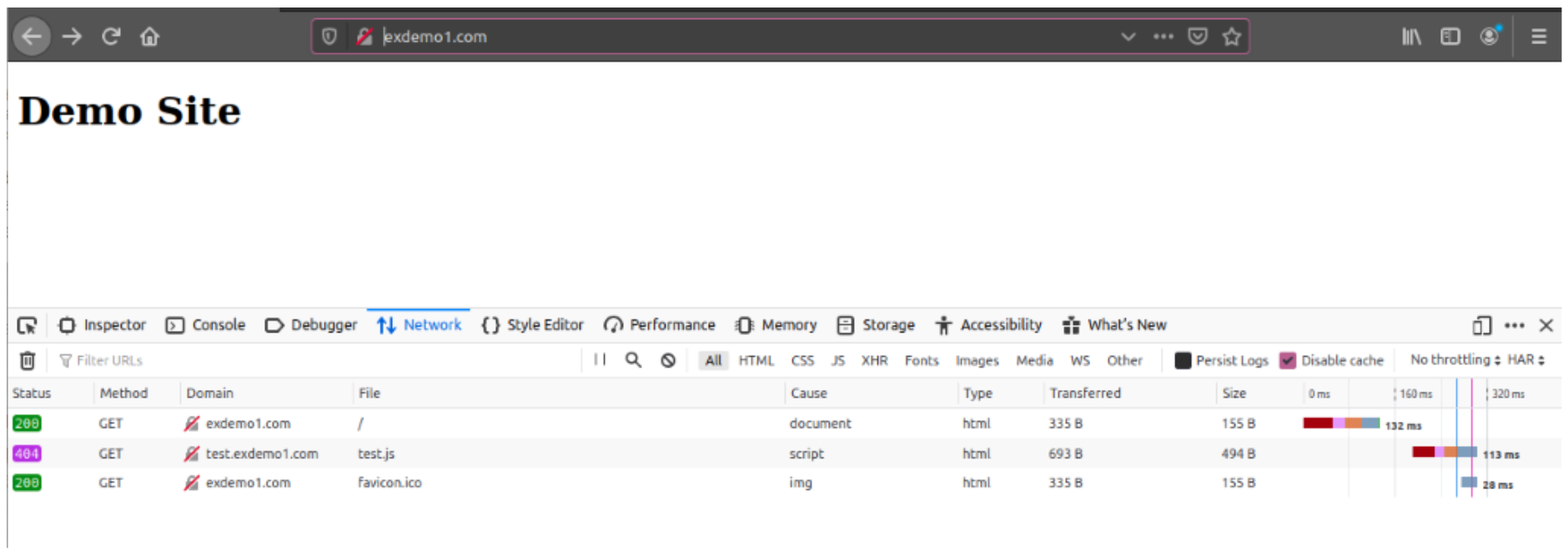The height and width of the screenshot is (555, 1568).
Task: Switch to the Accessibility tab
Action: (x=988, y=325)
